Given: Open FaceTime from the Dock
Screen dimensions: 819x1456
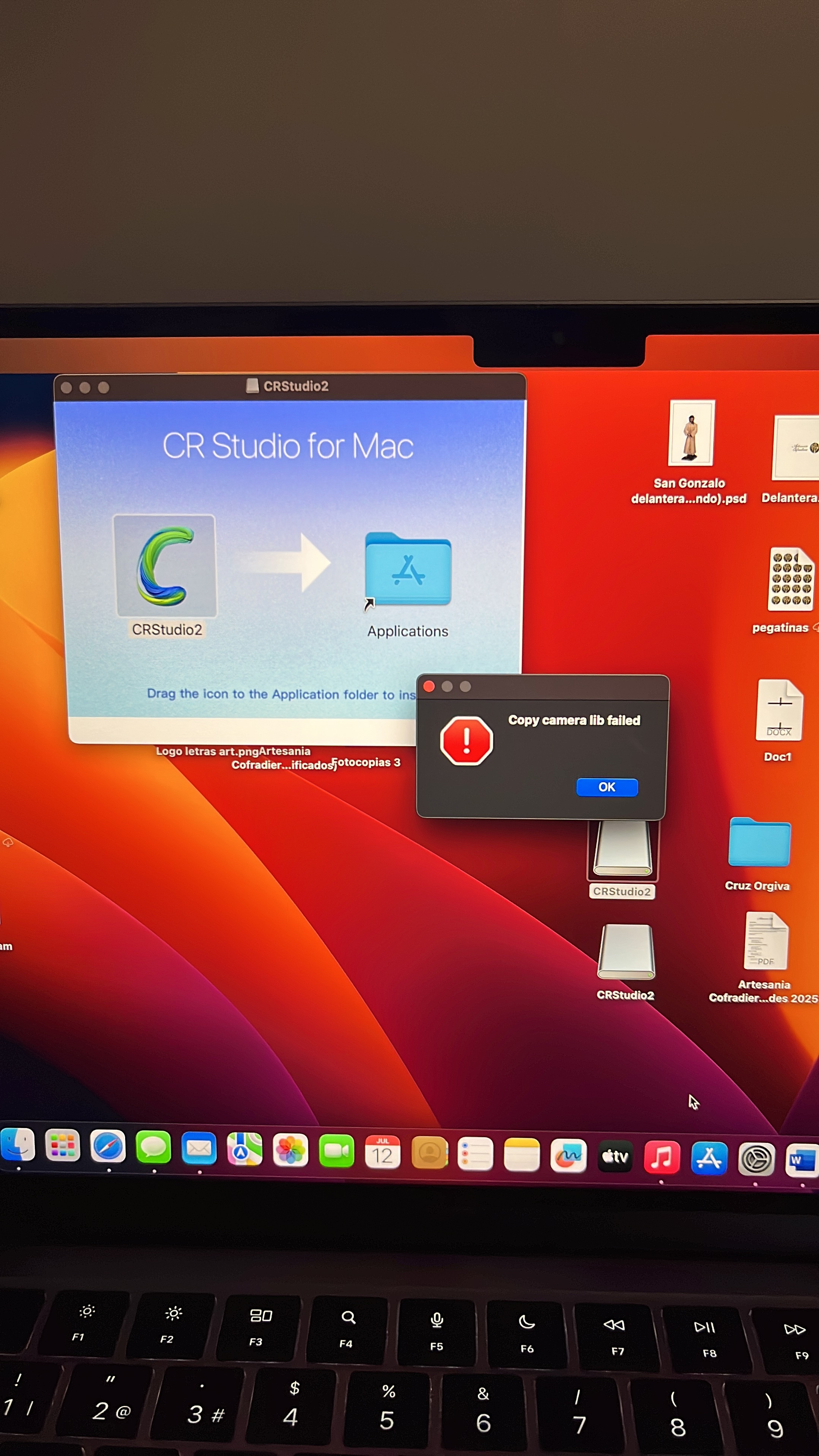Looking at the screenshot, I should click(336, 1151).
